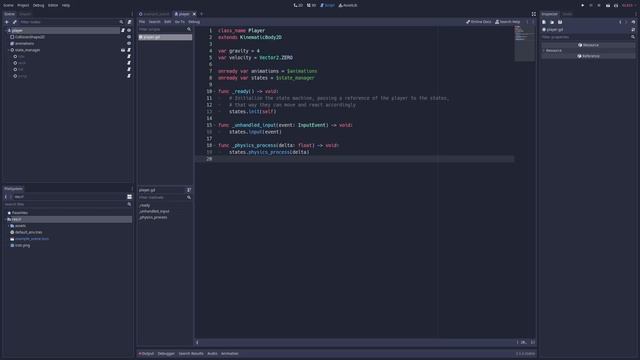Viewport: 640px width, 360px height.
Task: Fold the _ready function at line 10
Action: point(215,91)
